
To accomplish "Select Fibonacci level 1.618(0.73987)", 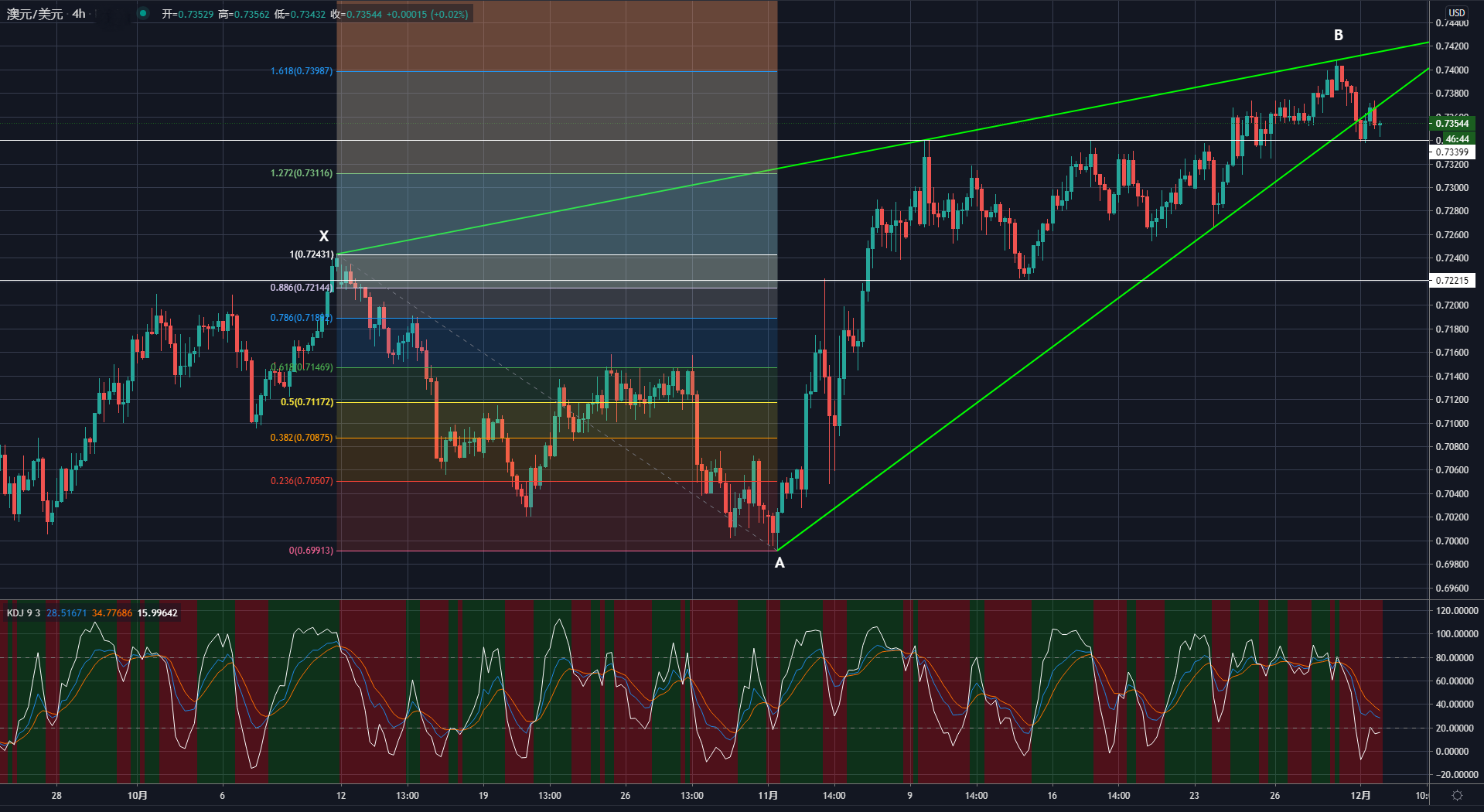I will (302, 71).
